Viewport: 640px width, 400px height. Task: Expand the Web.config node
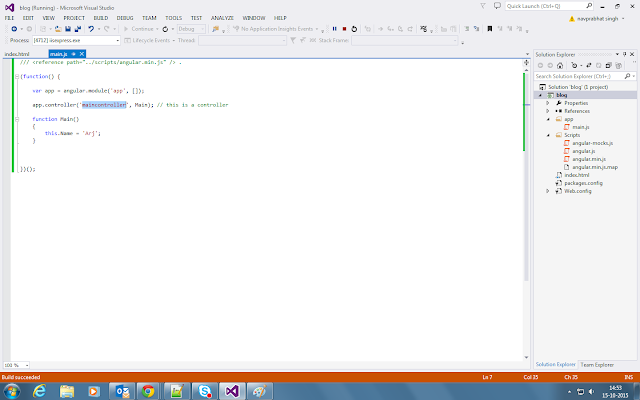point(548,191)
